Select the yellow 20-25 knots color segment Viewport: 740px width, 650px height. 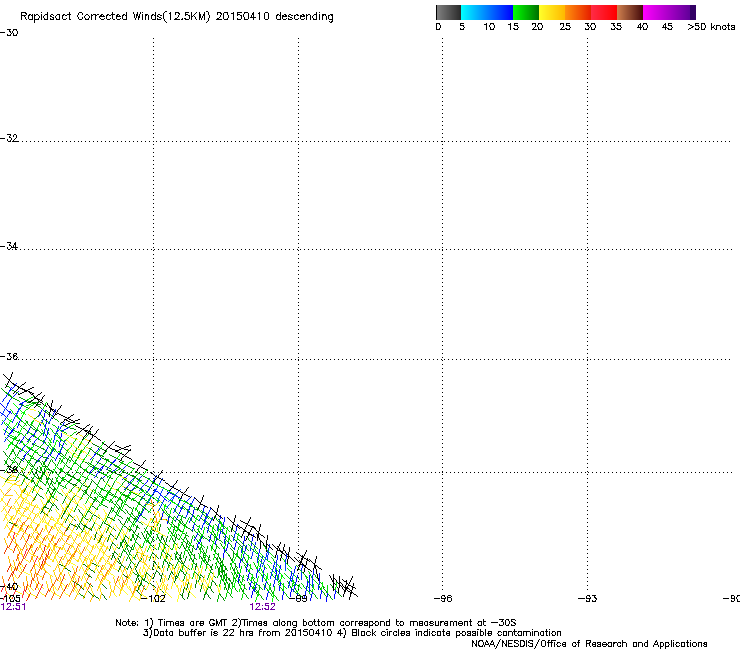click(x=552, y=12)
